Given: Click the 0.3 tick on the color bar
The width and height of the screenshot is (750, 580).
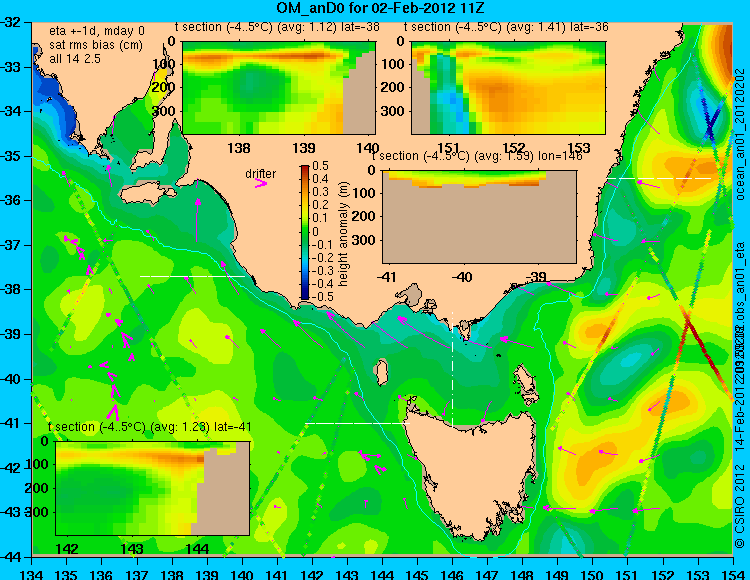Looking at the screenshot, I should (320, 192).
